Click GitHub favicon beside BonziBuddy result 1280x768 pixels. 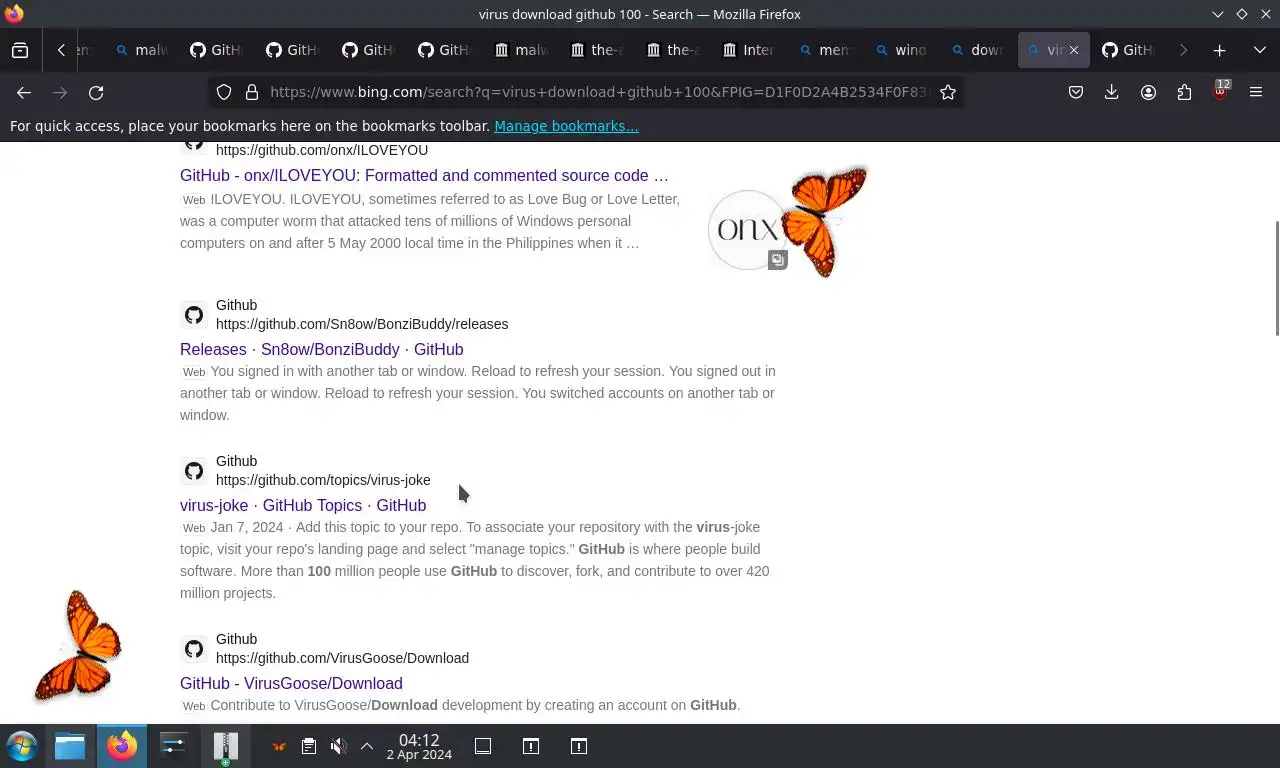(194, 315)
